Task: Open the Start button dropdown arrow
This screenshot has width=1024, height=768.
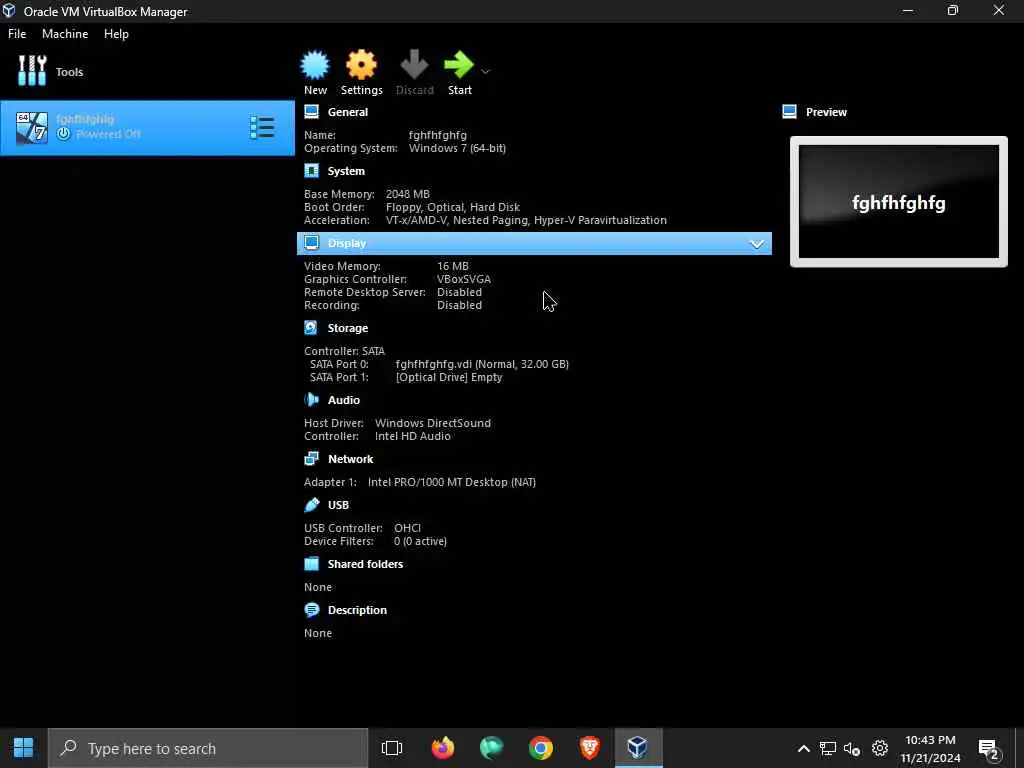Action: [x=485, y=71]
